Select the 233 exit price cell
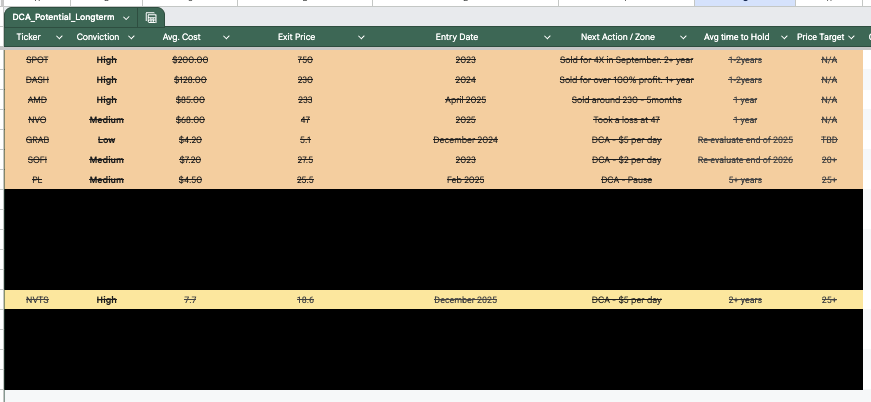This screenshot has height=402, width=871. [x=305, y=100]
